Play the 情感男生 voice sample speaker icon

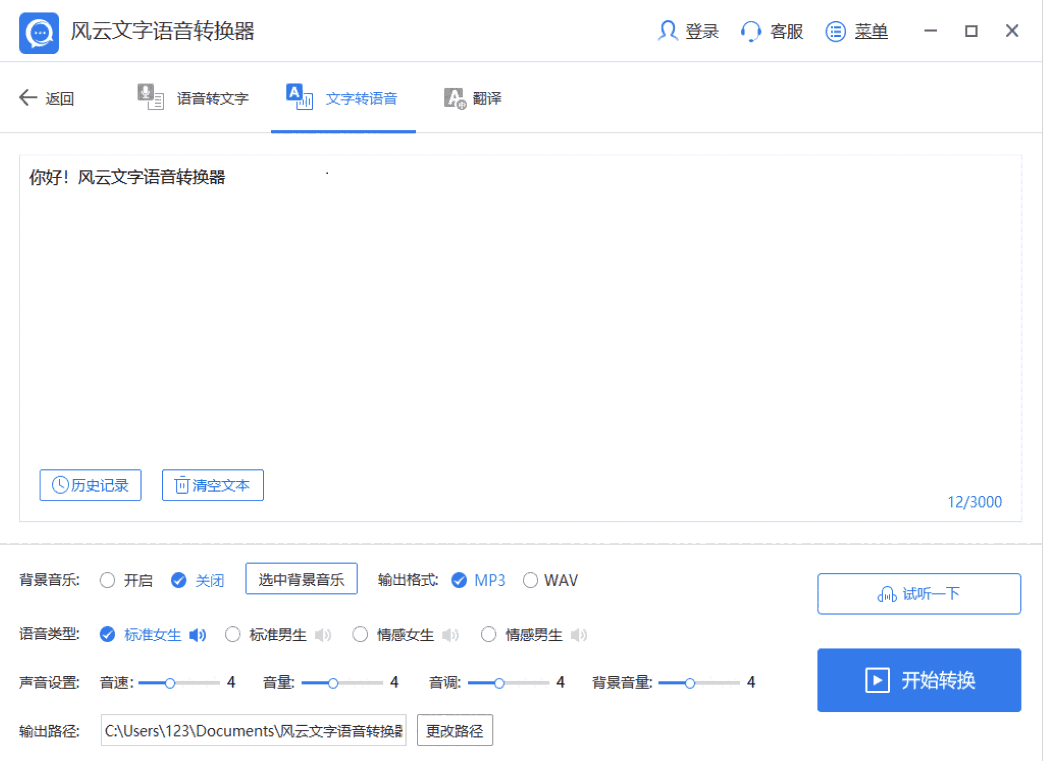pos(579,634)
